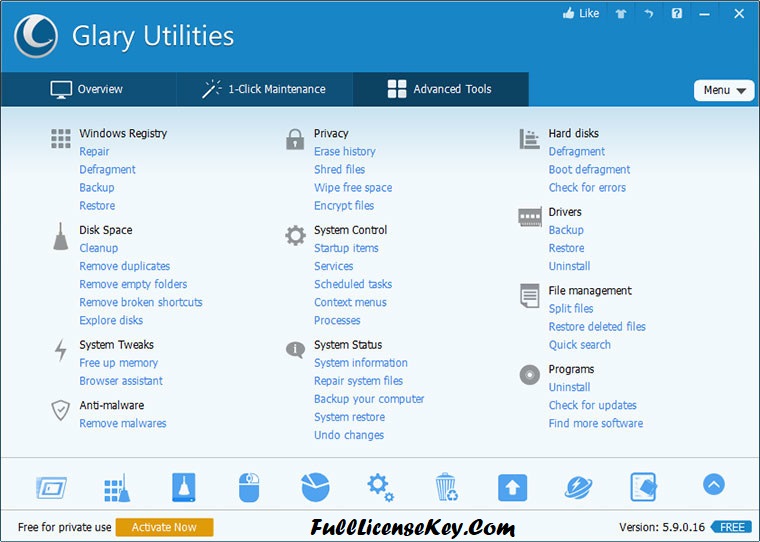Screen dimensions: 760x542
Task: Open Repair system files link
Action: [x=358, y=381]
